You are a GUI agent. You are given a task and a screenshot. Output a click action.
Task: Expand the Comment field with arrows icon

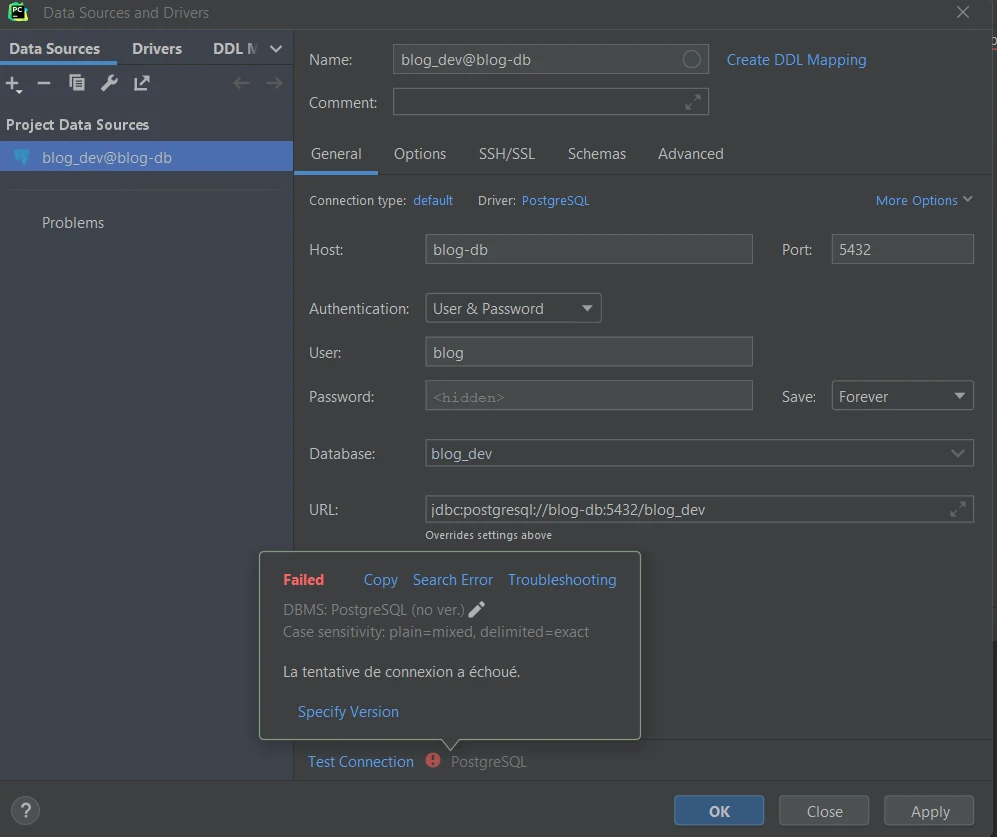click(x=692, y=102)
